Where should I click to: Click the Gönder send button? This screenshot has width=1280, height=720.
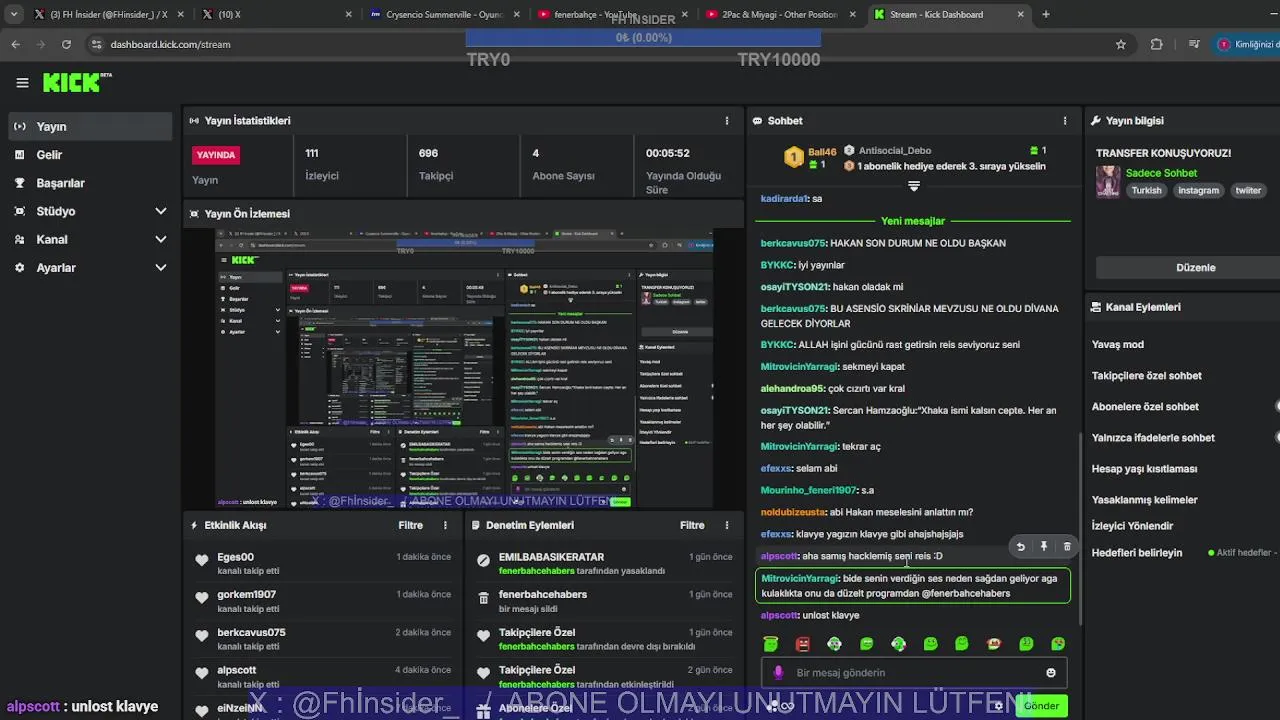click(x=1041, y=706)
